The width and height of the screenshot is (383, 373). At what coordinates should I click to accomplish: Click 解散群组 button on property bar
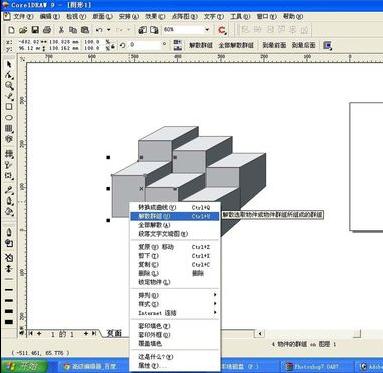click(201, 45)
